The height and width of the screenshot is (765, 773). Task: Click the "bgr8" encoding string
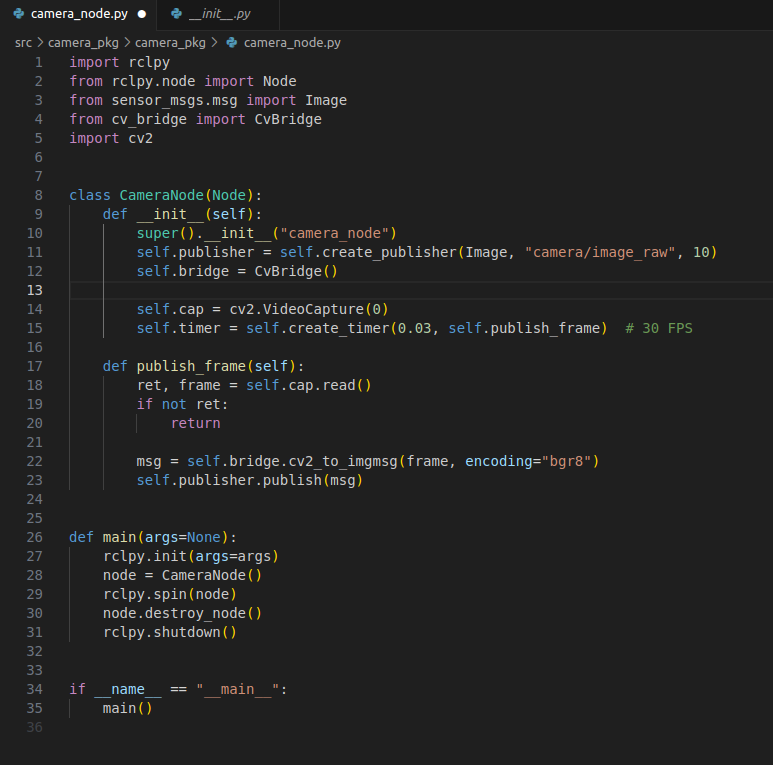tap(565, 461)
